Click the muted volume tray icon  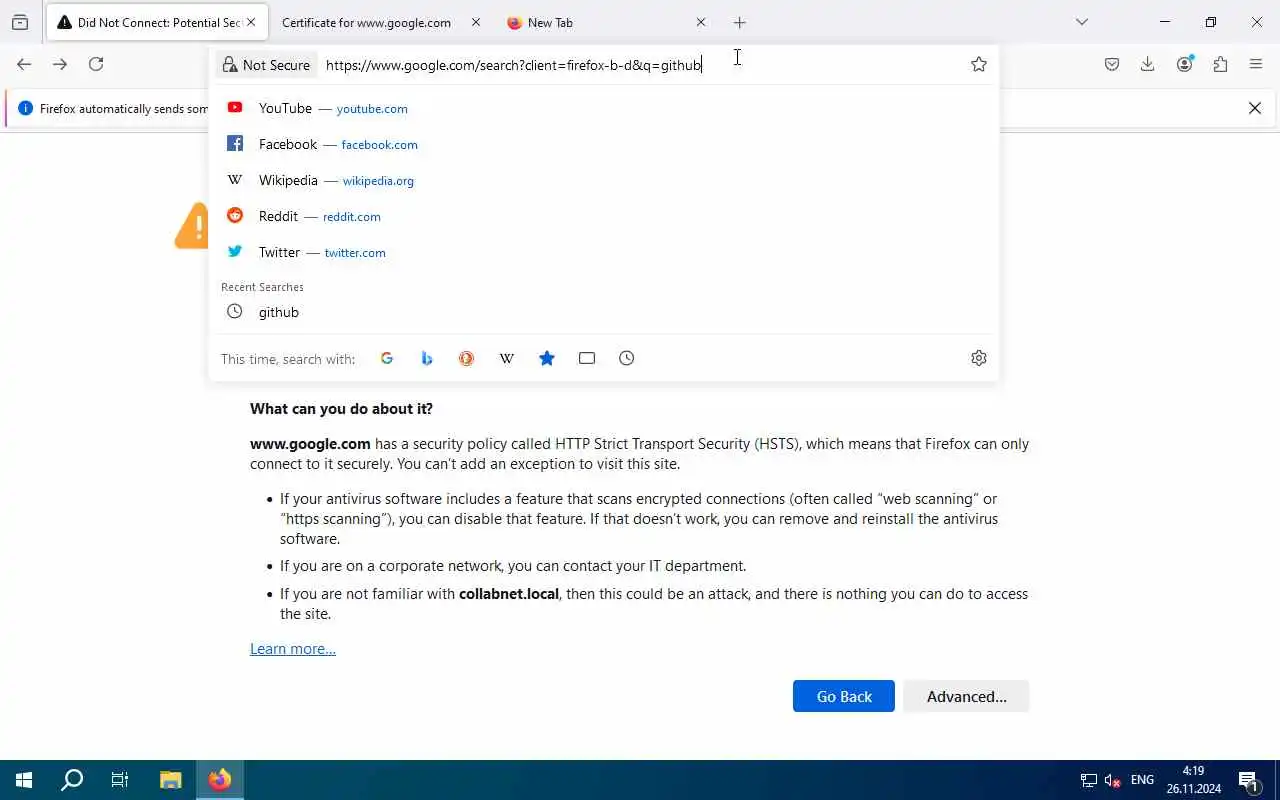click(x=1113, y=780)
